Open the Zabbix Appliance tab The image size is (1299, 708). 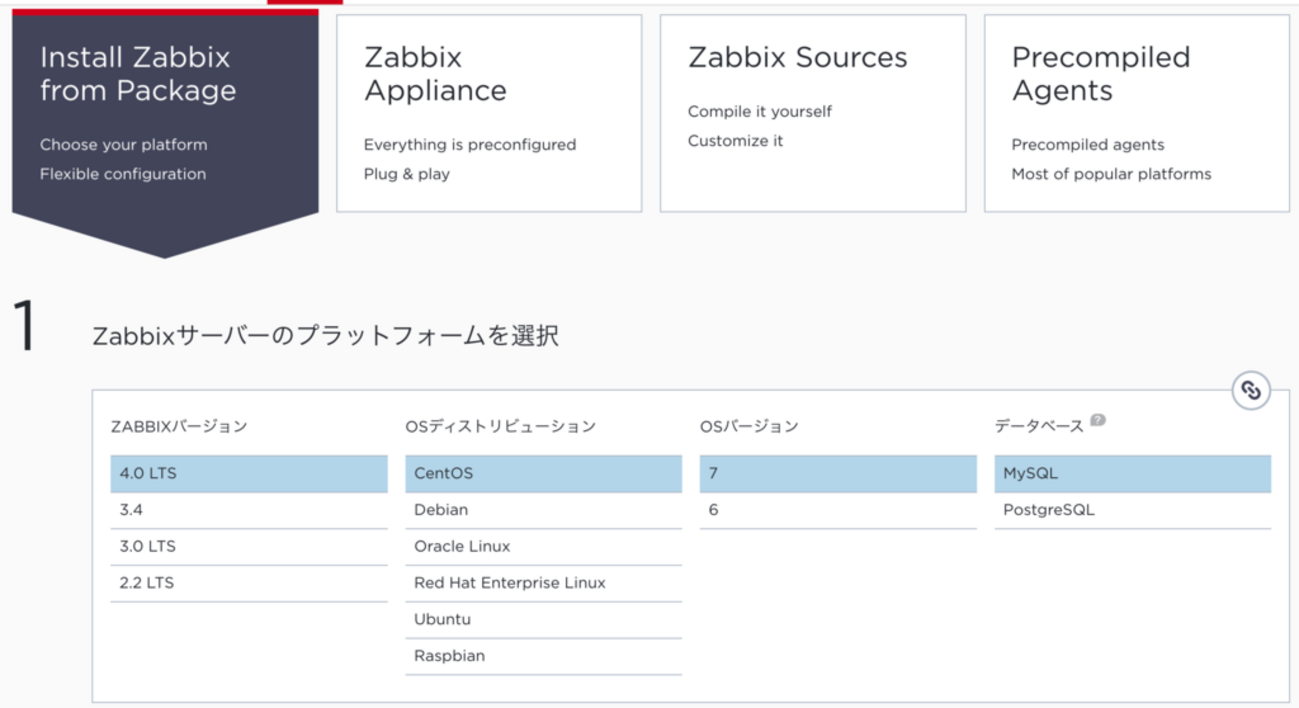(x=489, y=113)
